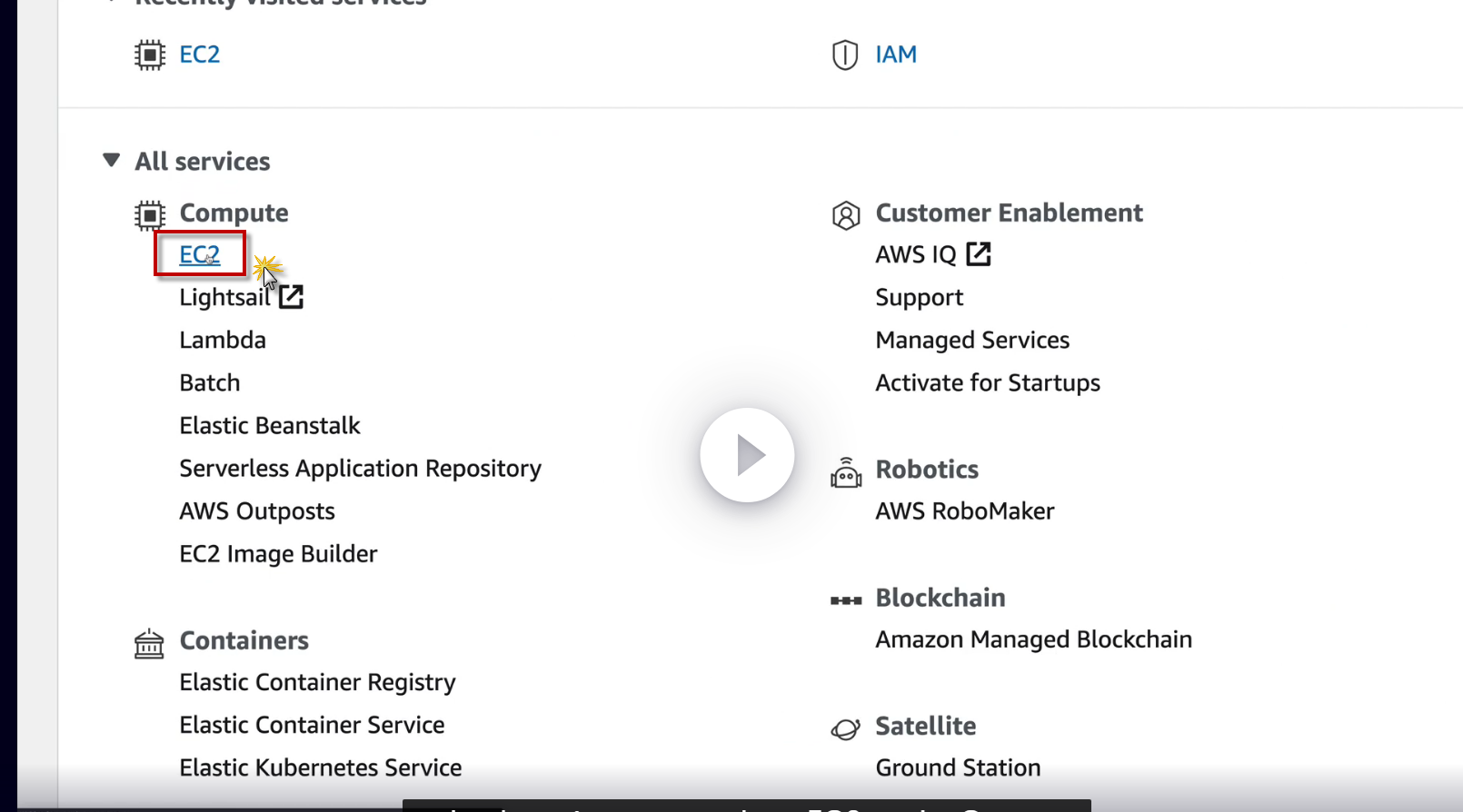Image resolution: width=1463 pixels, height=812 pixels.
Task: Click the Satellite planet icon
Action: pyautogui.click(x=846, y=728)
